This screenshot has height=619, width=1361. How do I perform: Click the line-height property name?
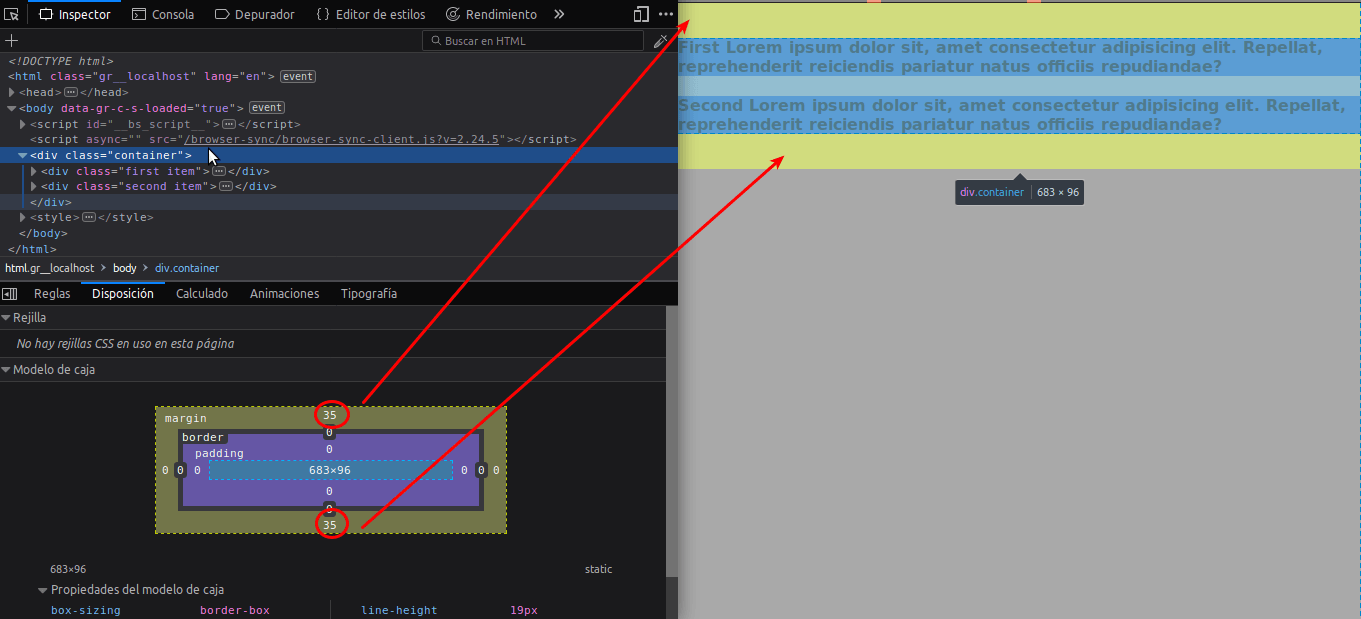point(399,610)
